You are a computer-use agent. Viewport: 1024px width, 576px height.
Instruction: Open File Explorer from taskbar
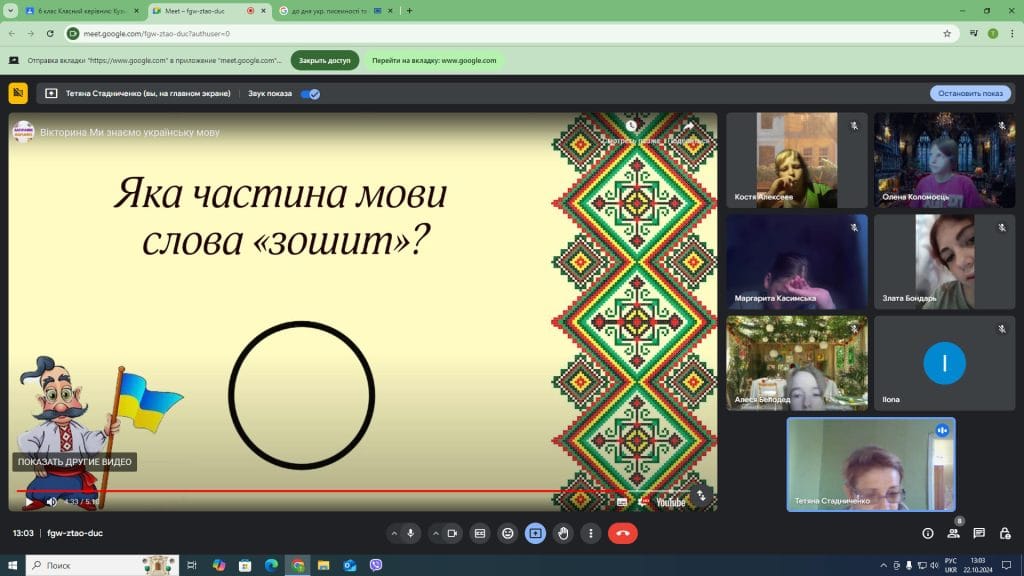click(x=323, y=565)
